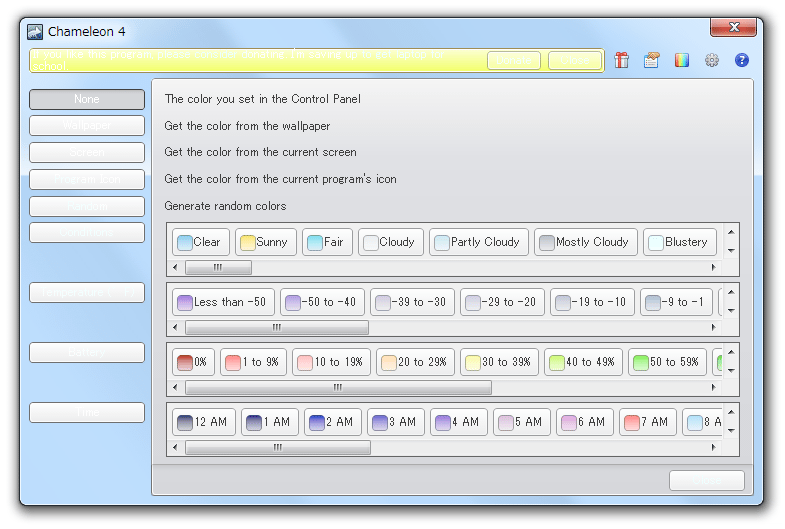
Task: Dismiss yellow banner with its Close button
Action: pos(575,61)
